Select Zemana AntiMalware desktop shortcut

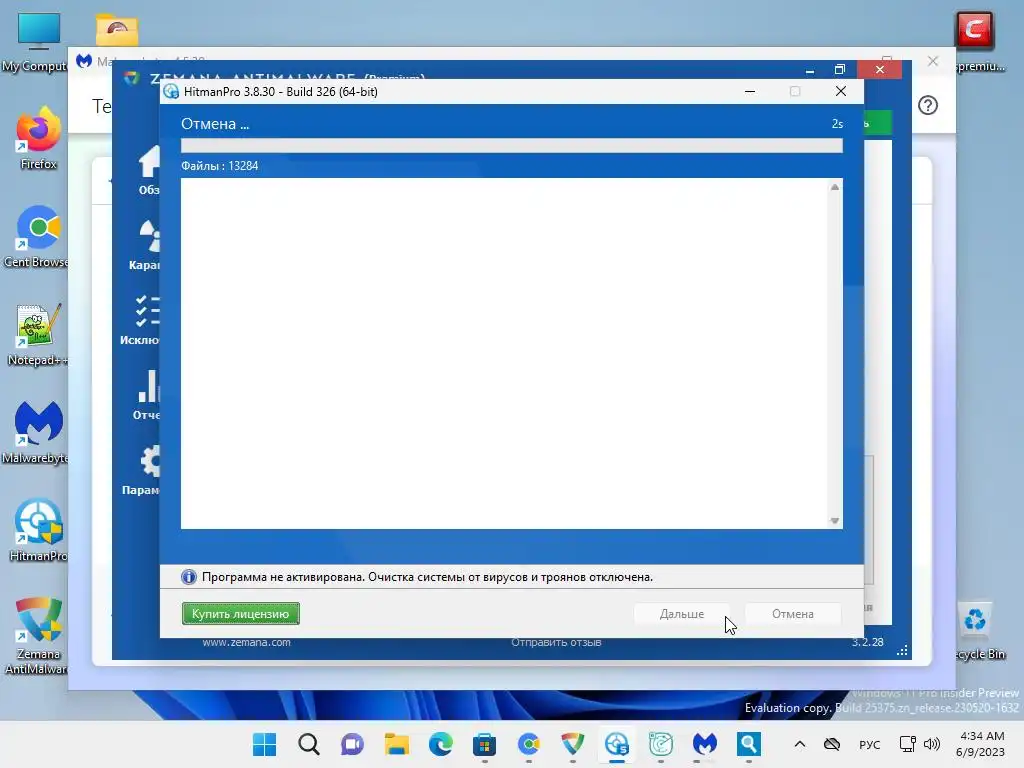pyautogui.click(x=37, y=635)
